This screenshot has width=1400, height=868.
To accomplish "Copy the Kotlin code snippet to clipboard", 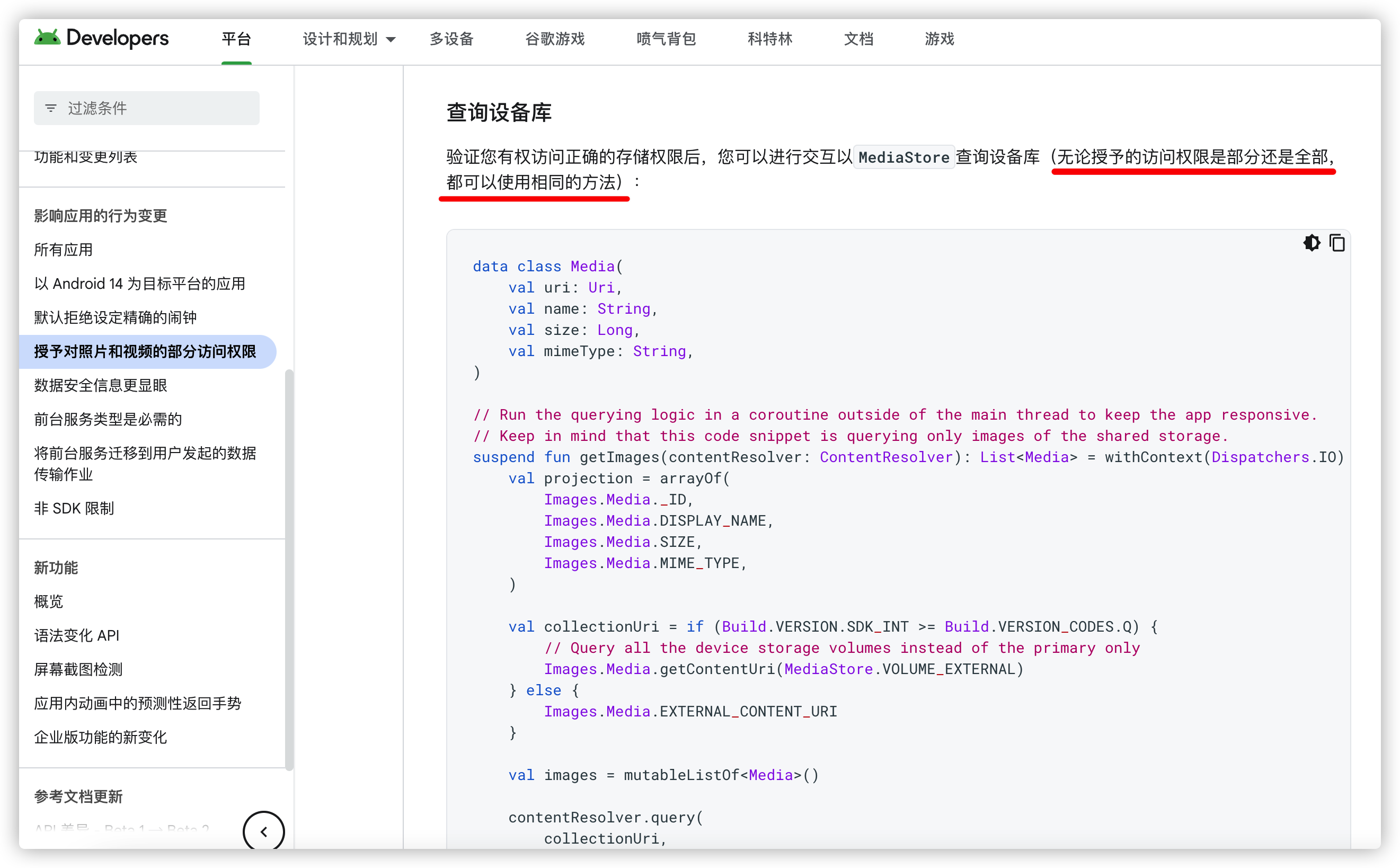I will [1337, 243].
